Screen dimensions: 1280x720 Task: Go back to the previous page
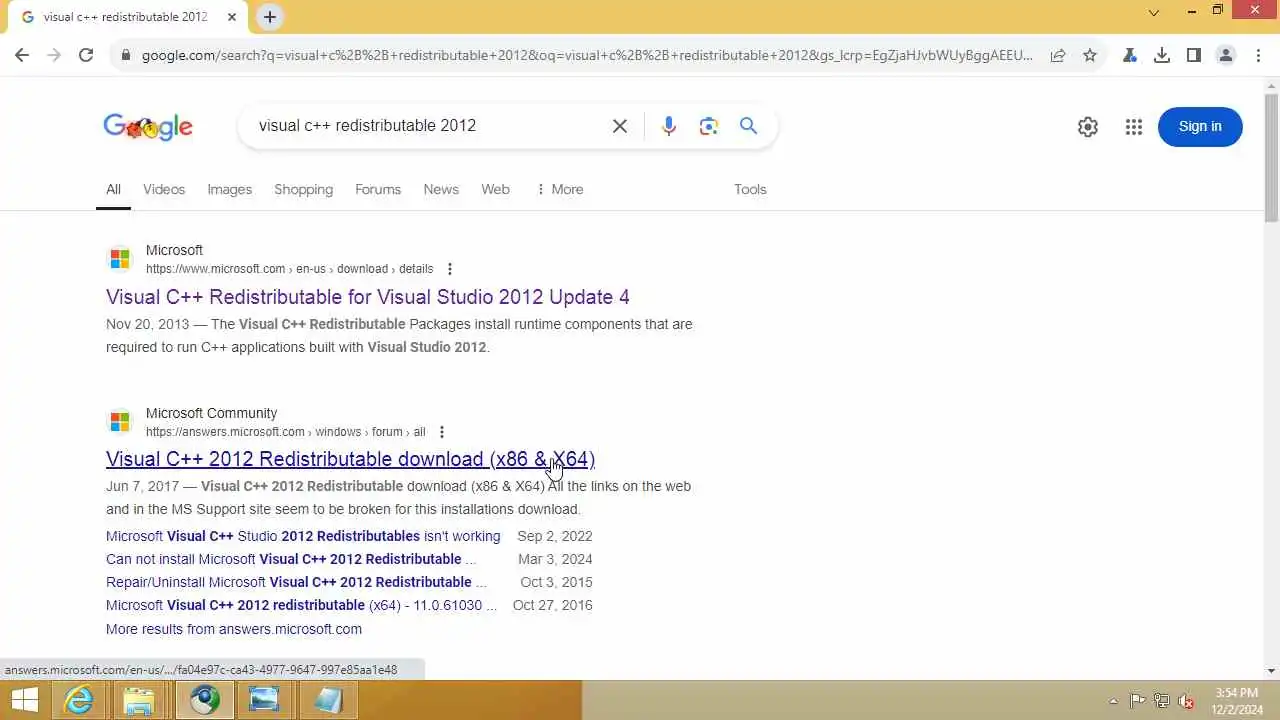tap(22, 55)
